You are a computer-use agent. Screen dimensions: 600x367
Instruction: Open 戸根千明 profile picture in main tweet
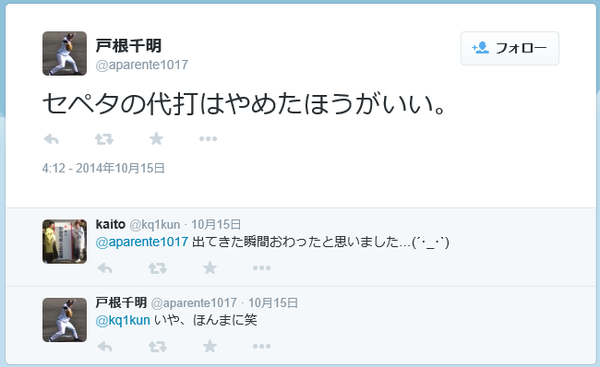pos(64,53)
